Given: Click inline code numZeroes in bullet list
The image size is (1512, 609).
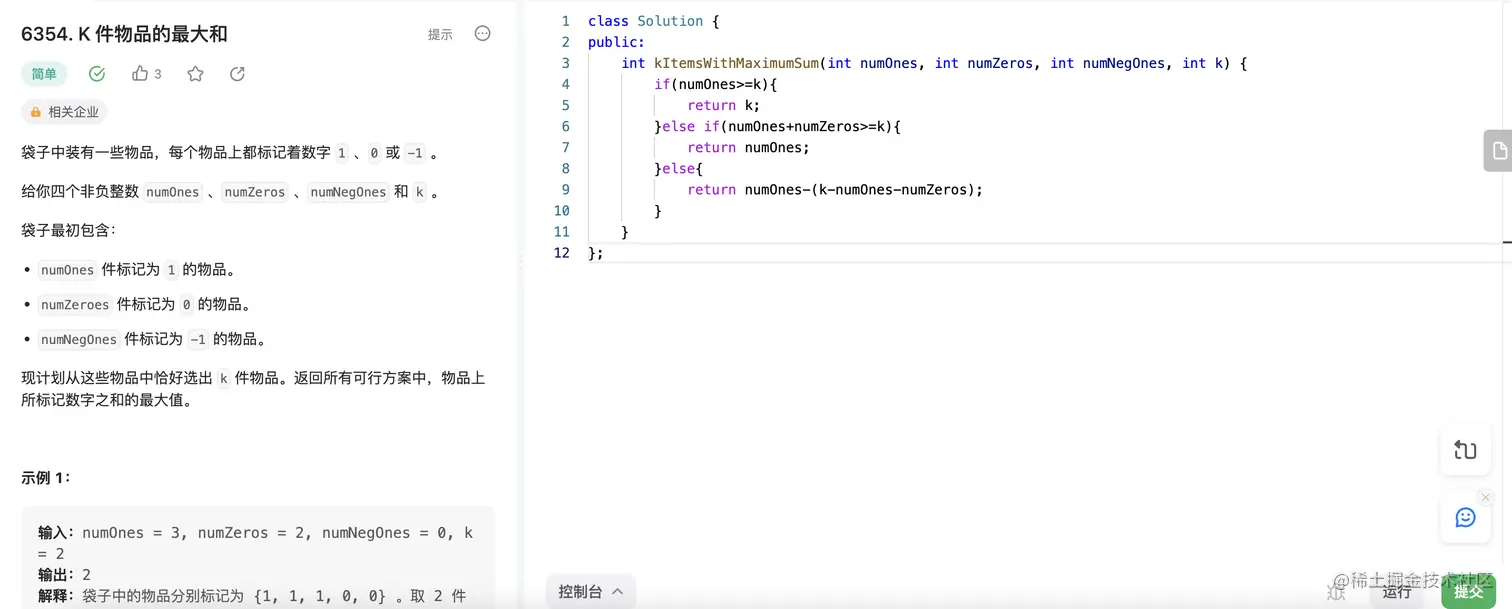Looking at the screenshot, I should point(75,305).
